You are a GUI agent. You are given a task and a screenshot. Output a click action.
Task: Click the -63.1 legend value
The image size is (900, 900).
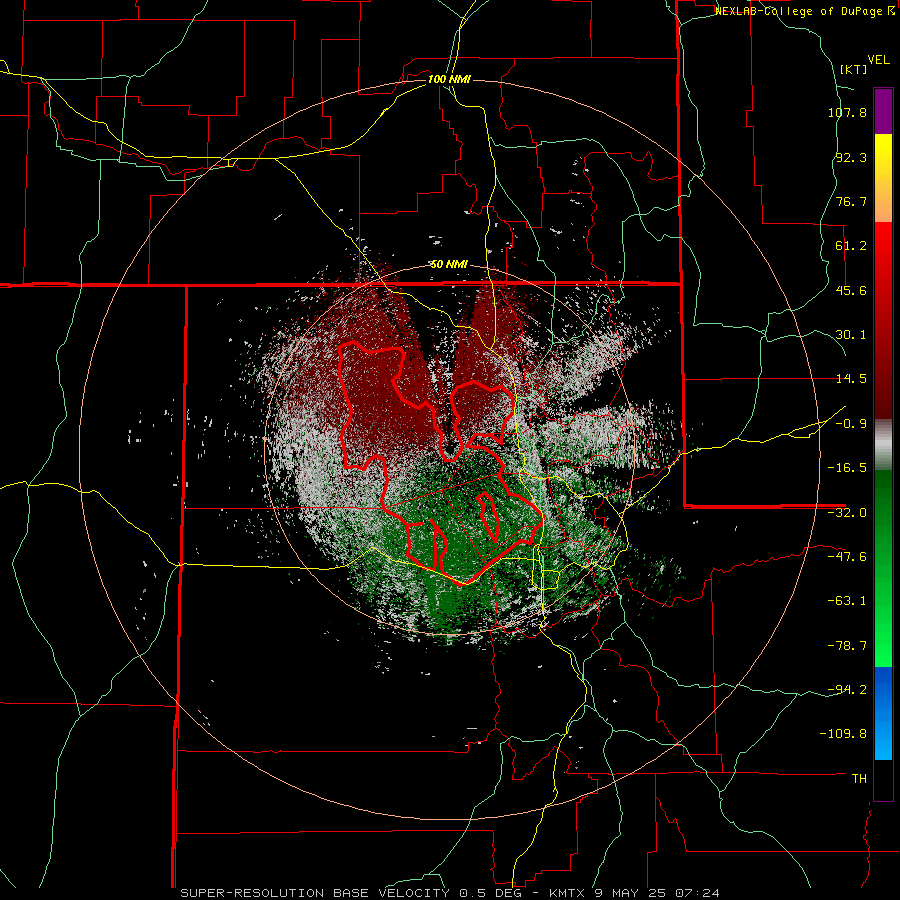point(847,601)
